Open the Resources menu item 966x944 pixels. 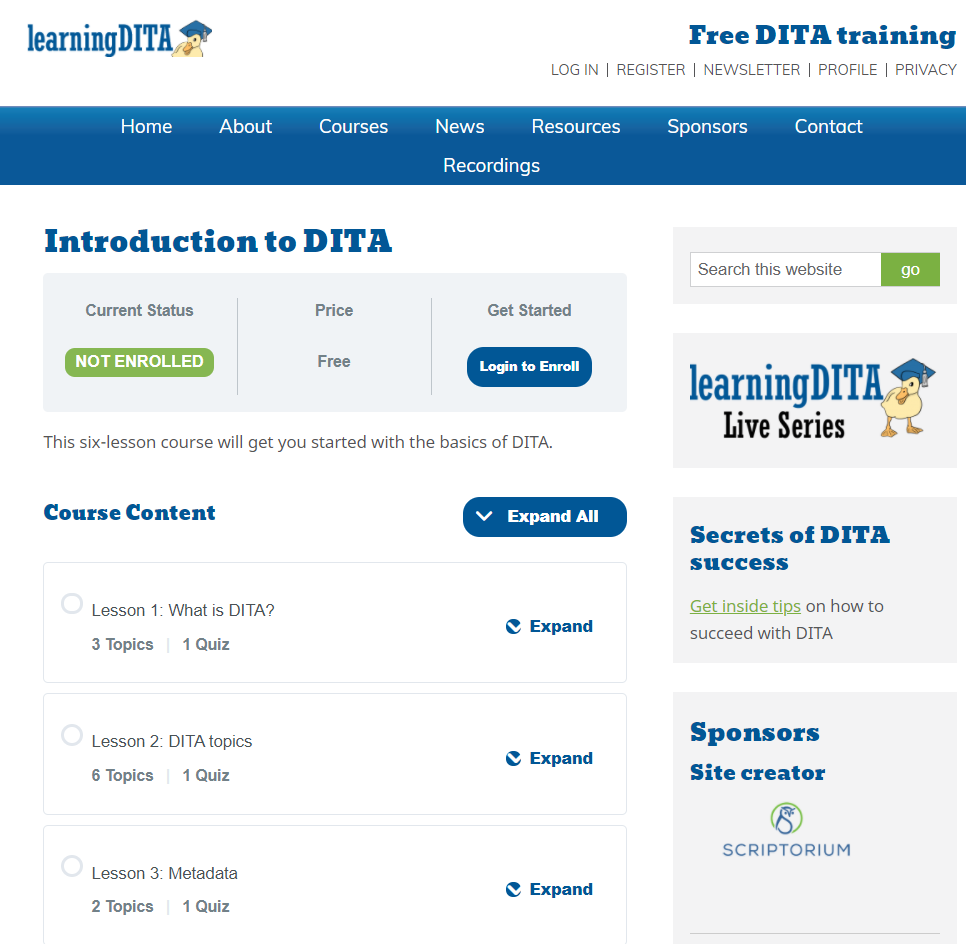point(576,126)
